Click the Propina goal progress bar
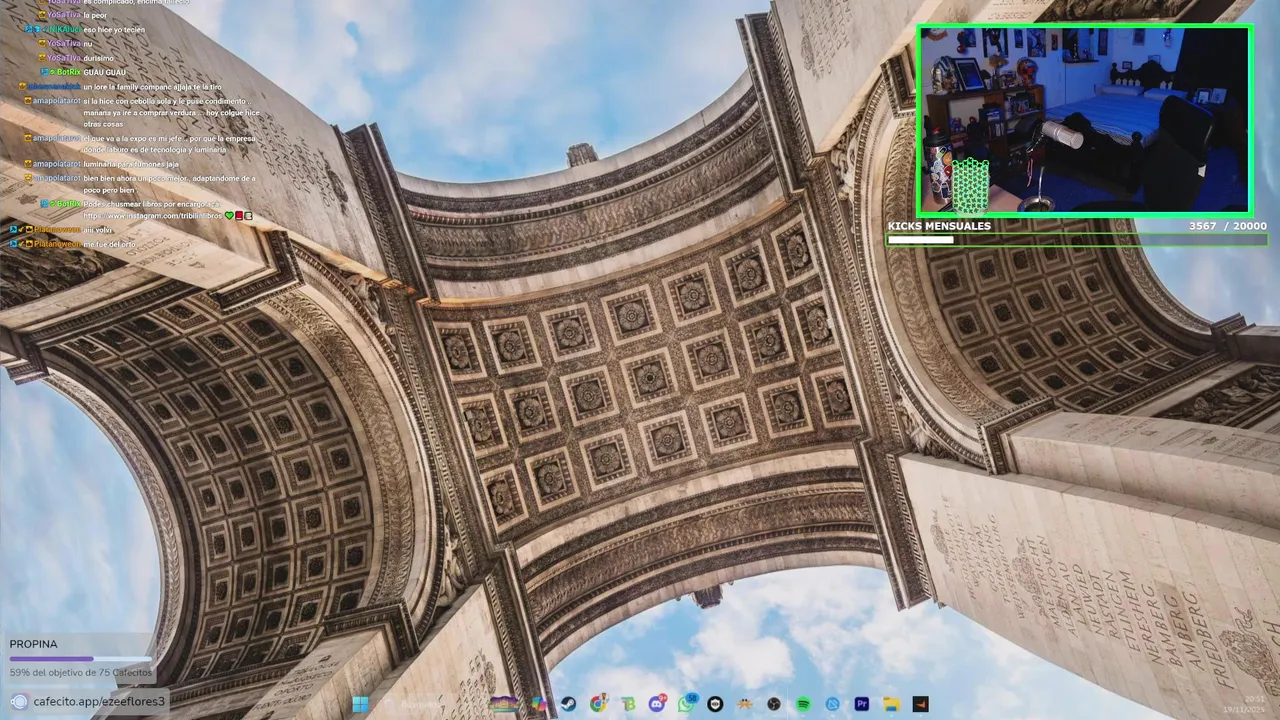 tap(81, 659)
